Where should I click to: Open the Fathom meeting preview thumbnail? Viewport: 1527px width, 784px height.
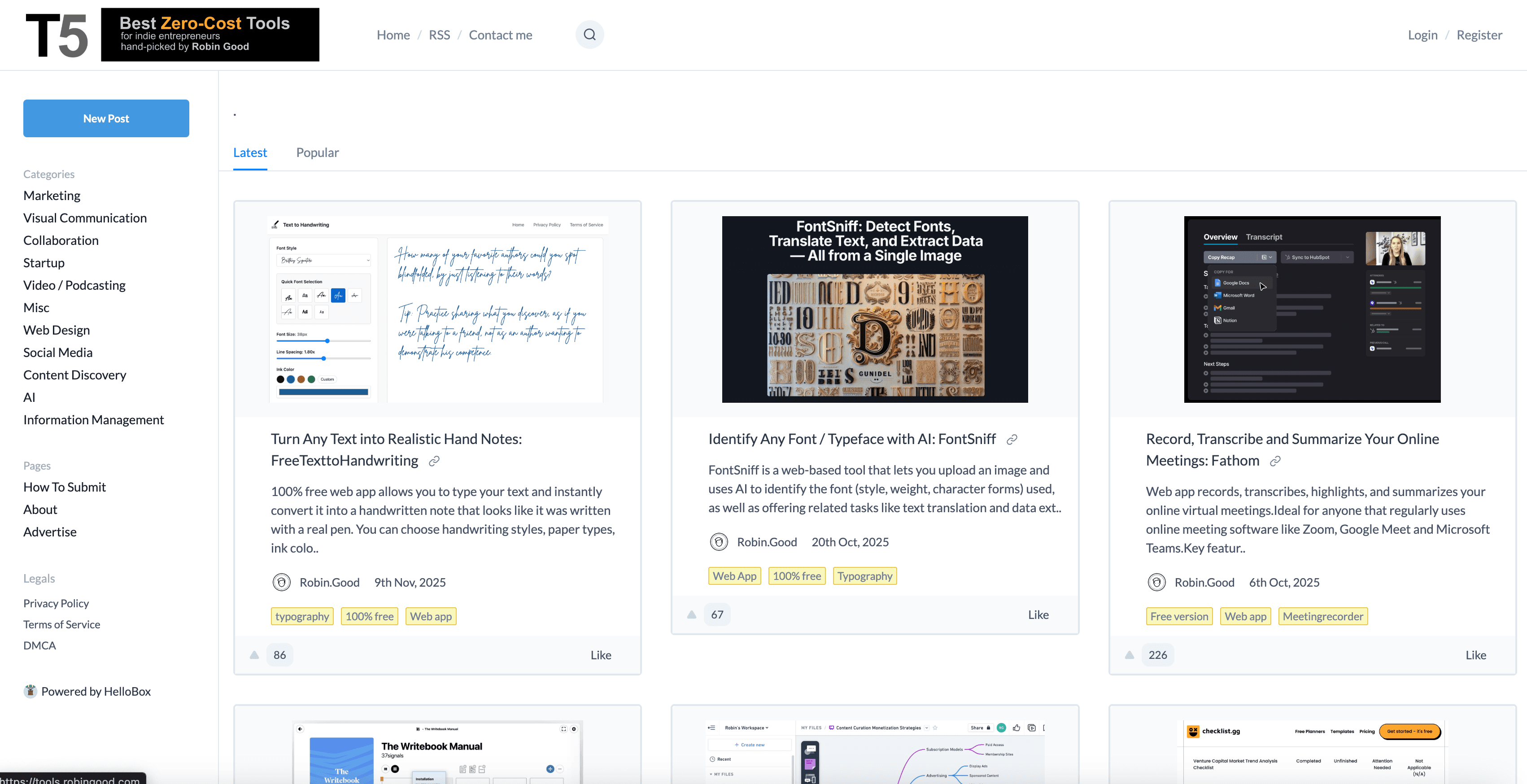point(1312,309)
